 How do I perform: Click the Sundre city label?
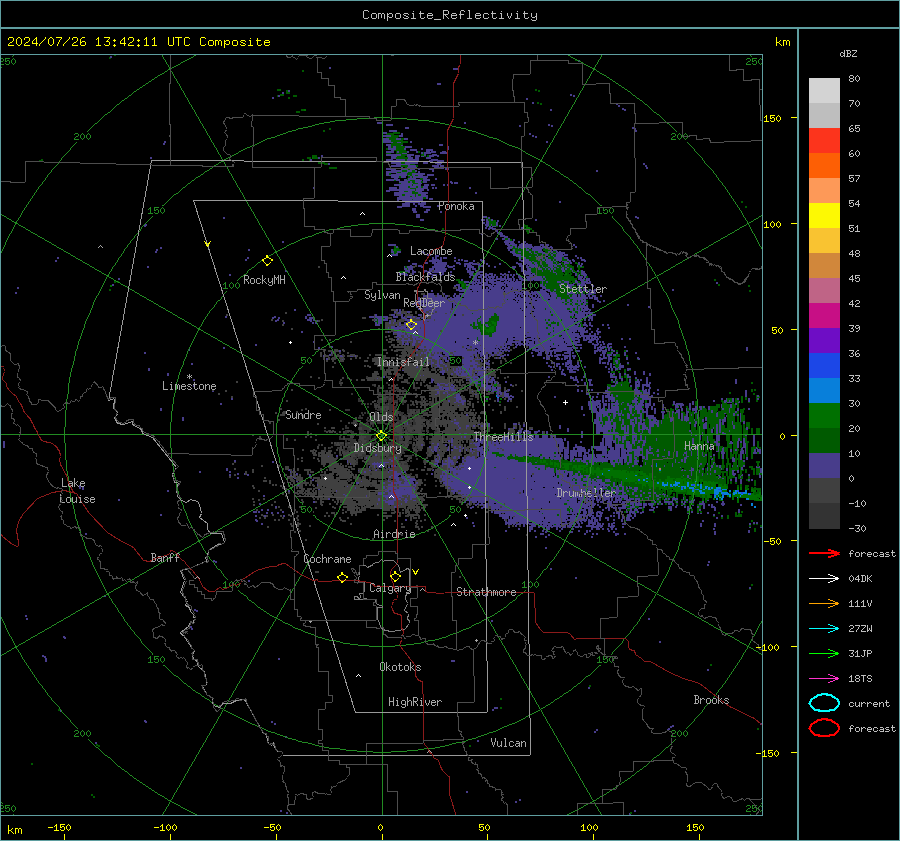click(303, 414)
